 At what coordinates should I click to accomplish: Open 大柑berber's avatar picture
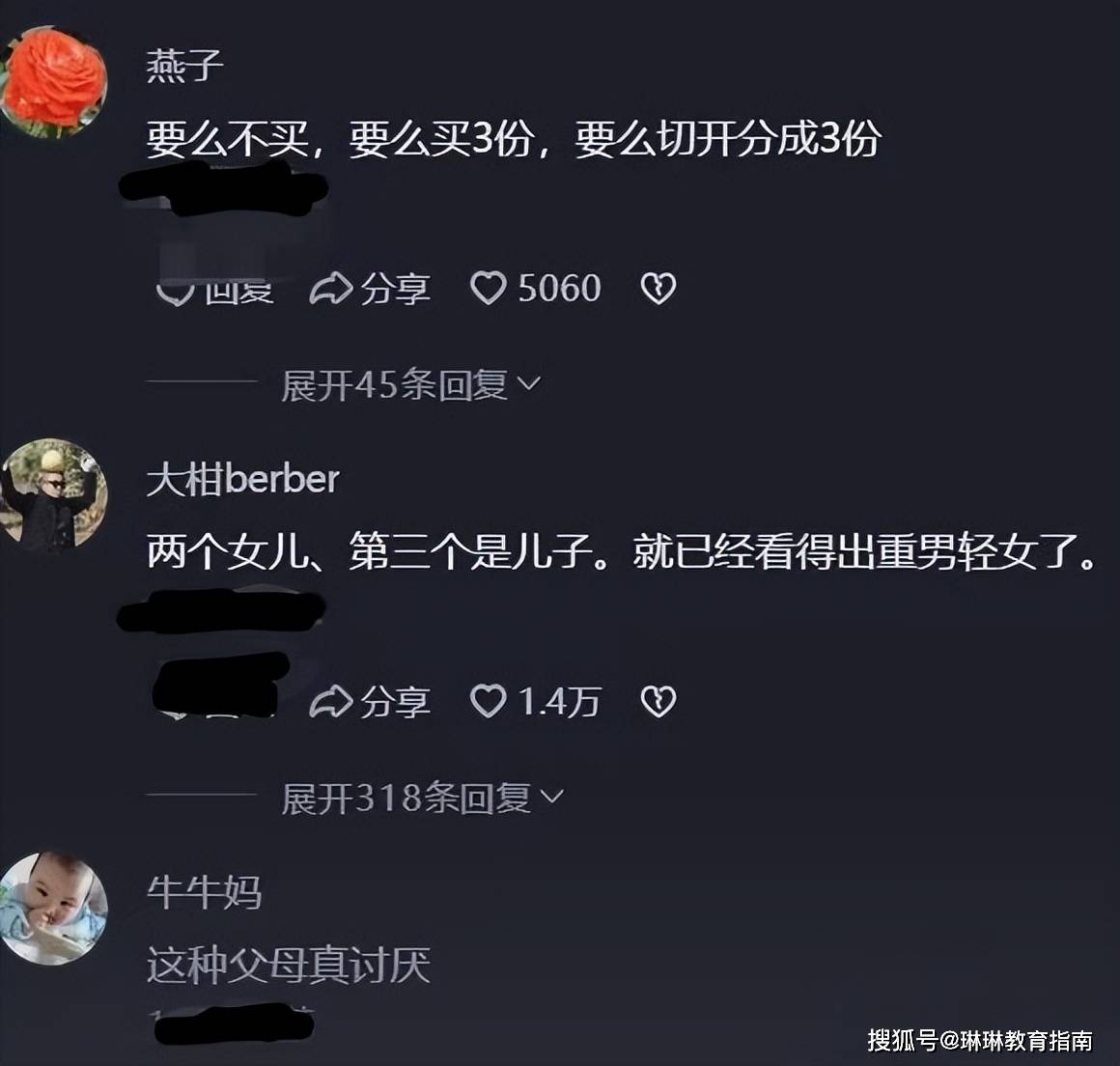(x=53, y=494)
